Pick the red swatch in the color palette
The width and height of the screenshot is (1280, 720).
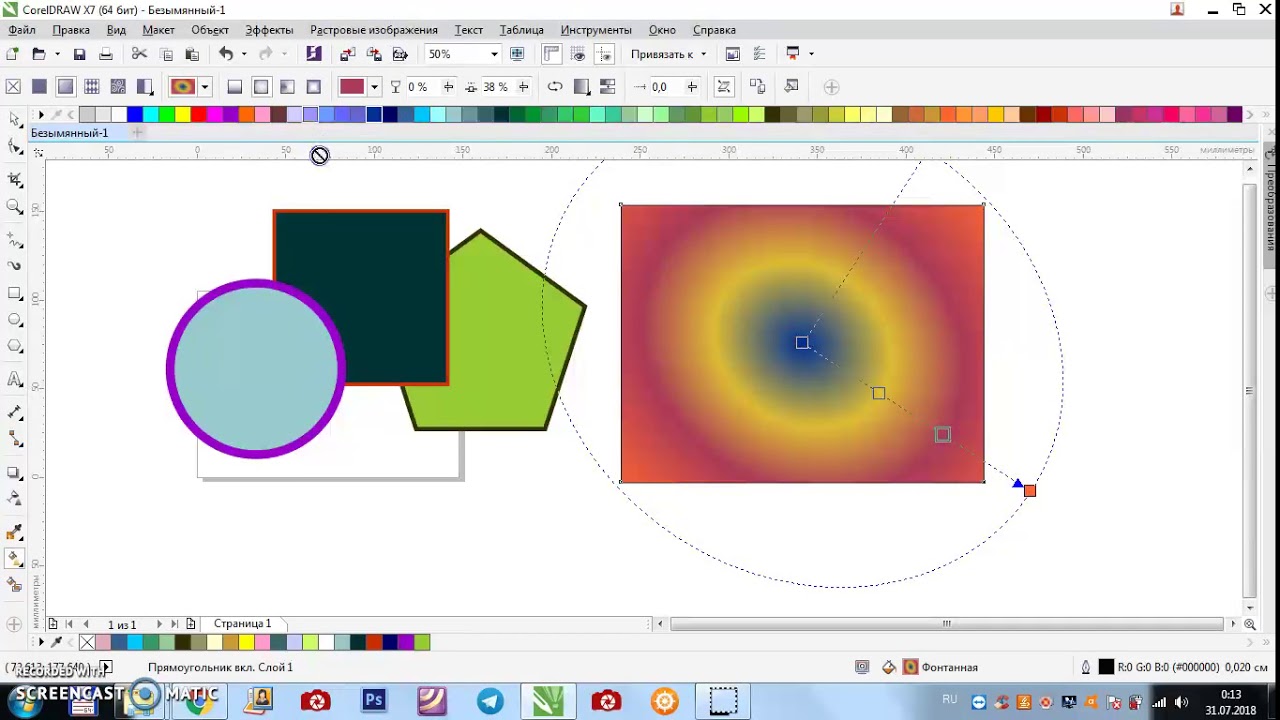pyautogui.click(x=199, y=115)
